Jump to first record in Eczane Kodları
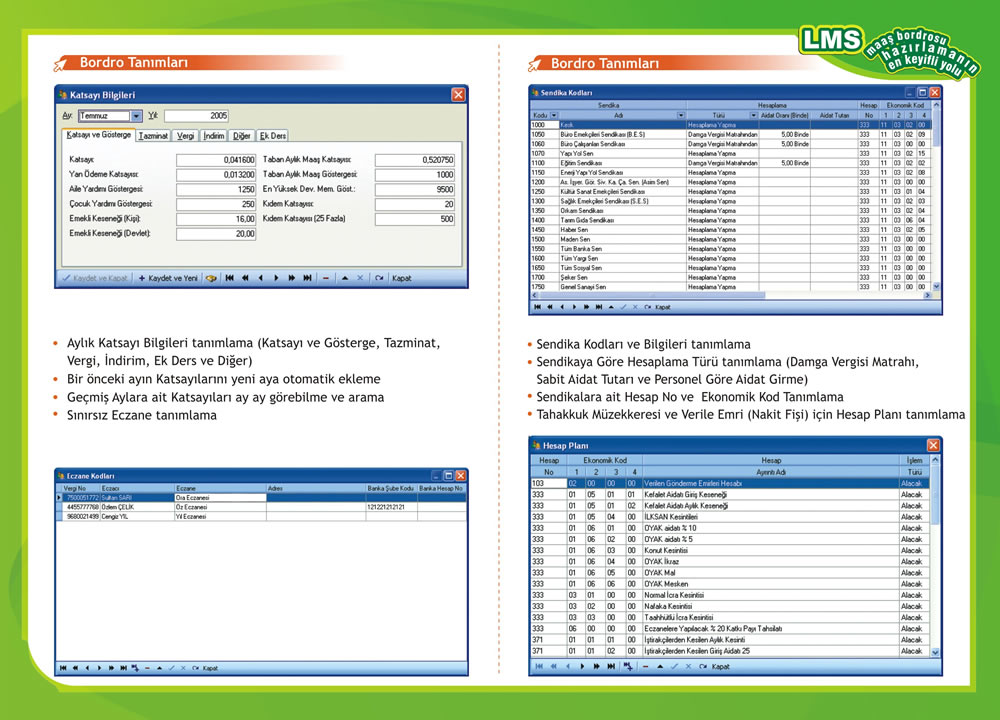 point(63,668)
